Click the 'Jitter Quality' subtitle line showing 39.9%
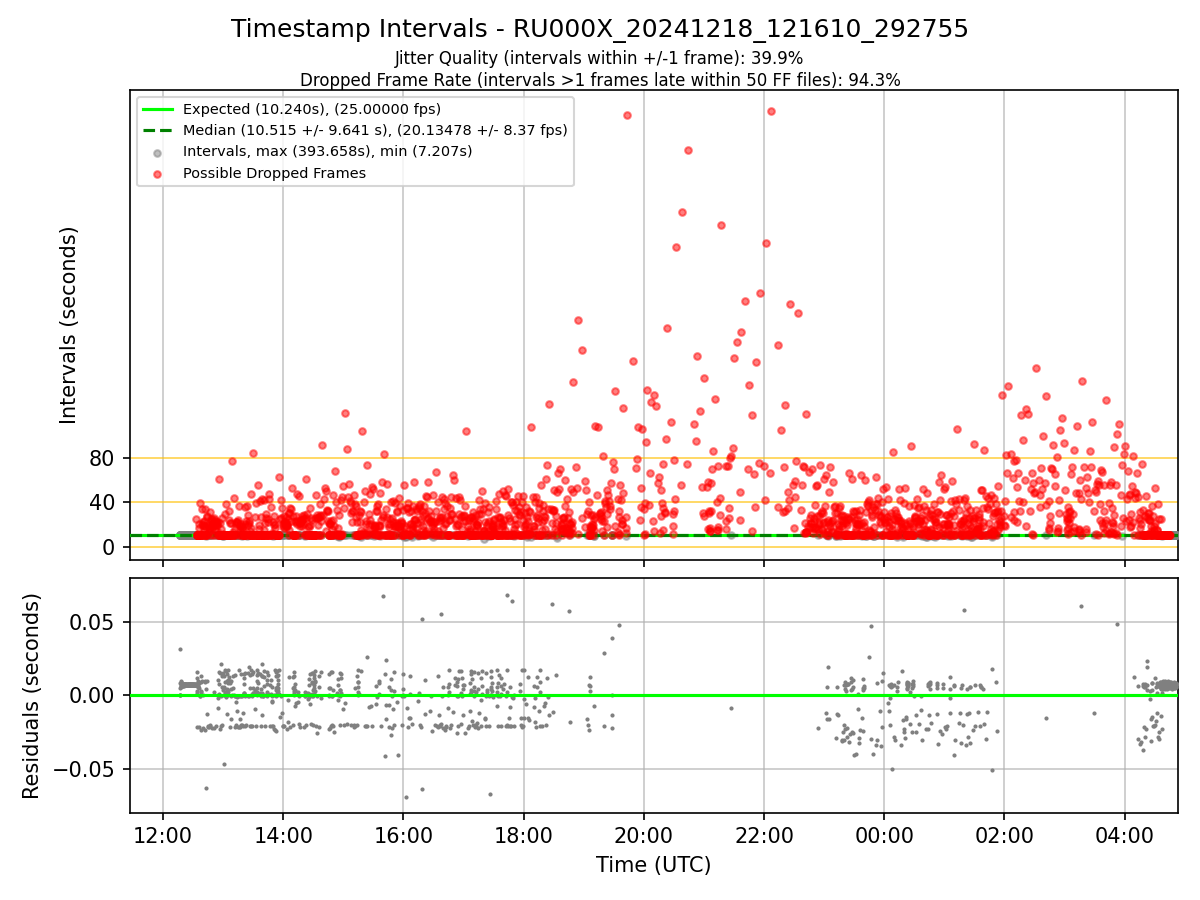 coord(600,59)
